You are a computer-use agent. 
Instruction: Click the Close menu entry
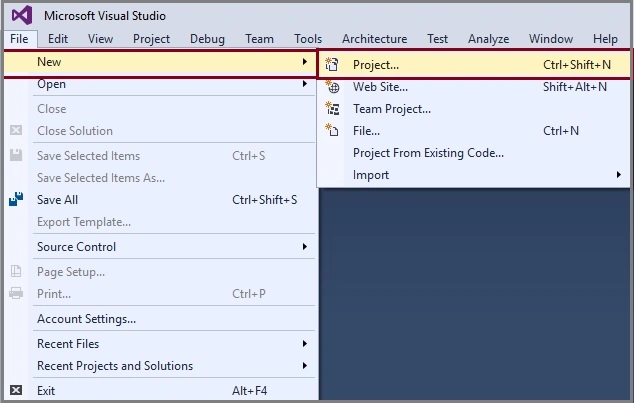(160, 109)
